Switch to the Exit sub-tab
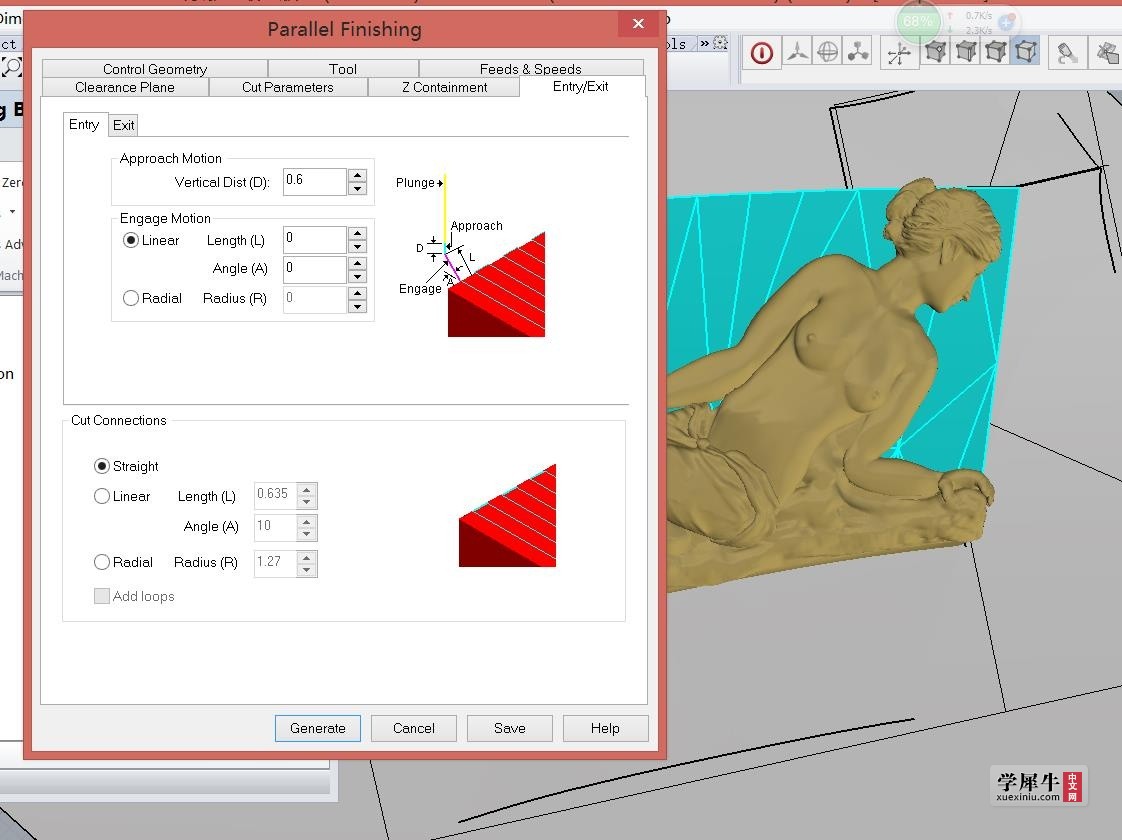1122x840 pixels. pyautogui.click(x=123, y=125)
